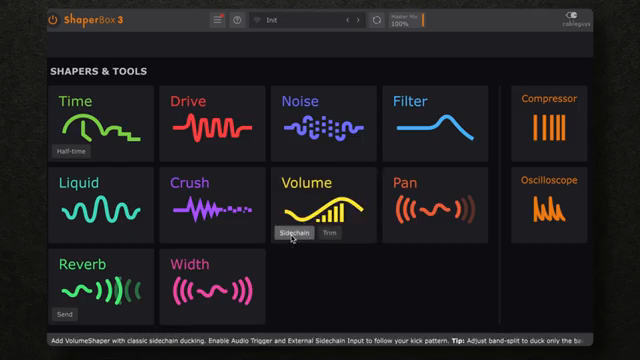Select the Trim option under Volume
Screen dimensions: 640x360
pos(329,233)
